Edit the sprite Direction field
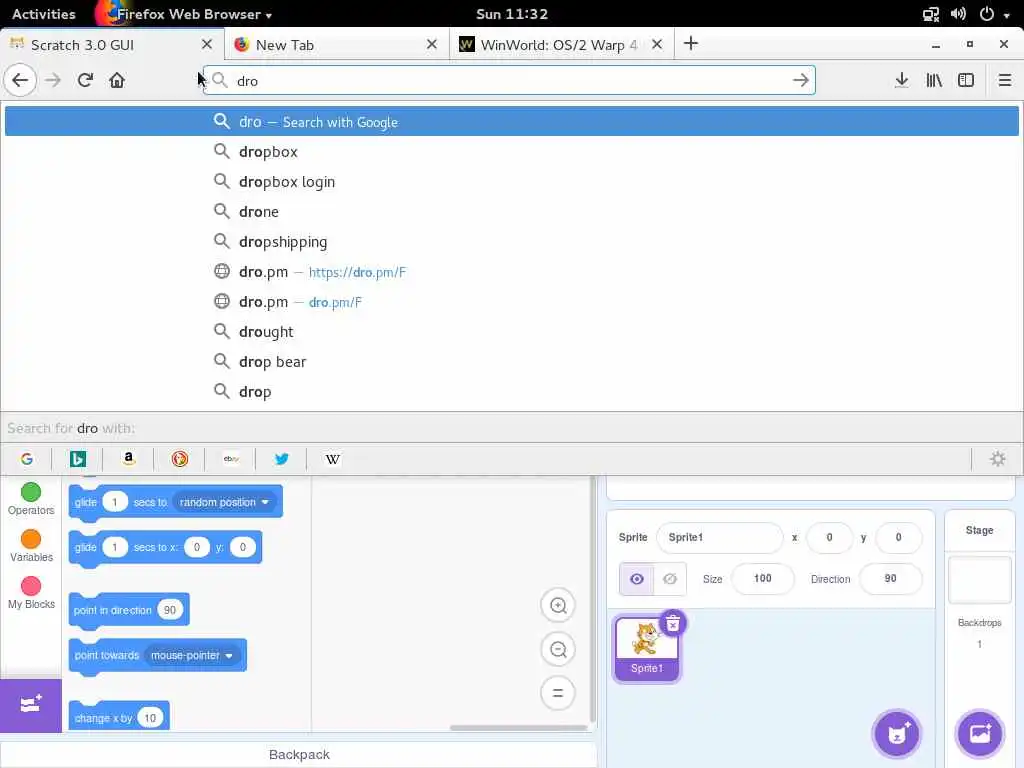 [x=891, y=579]
